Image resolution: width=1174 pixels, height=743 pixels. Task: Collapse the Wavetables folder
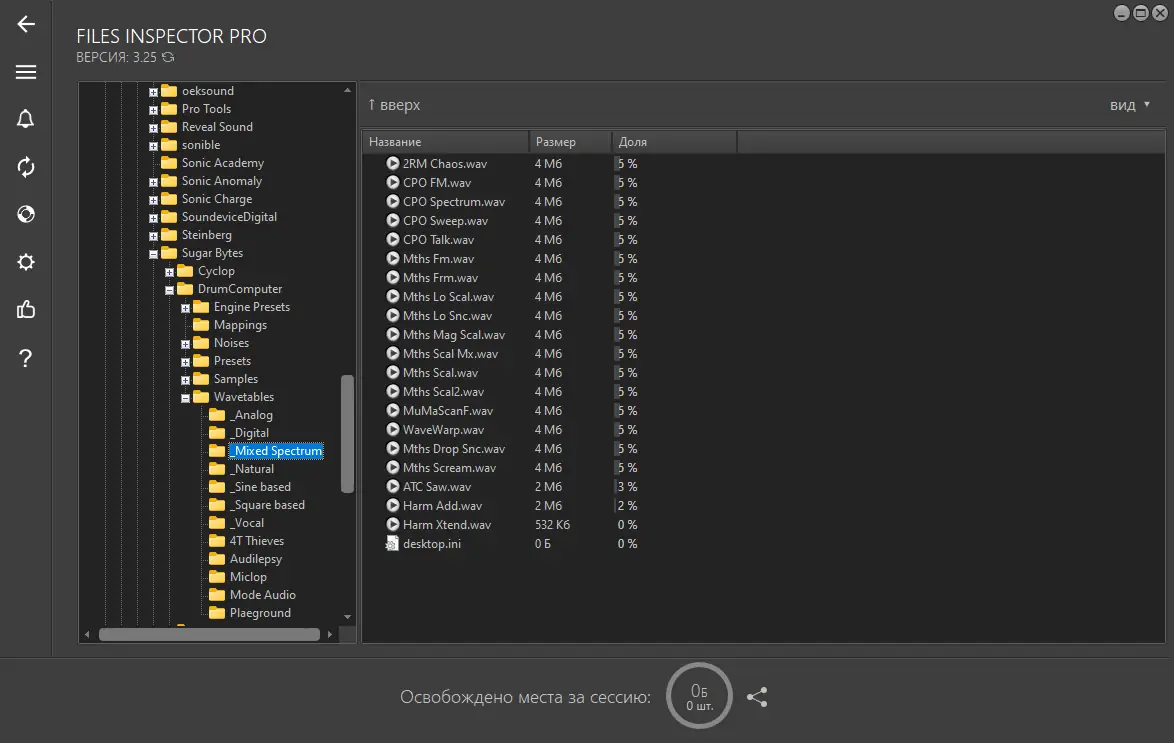(185, 398)
